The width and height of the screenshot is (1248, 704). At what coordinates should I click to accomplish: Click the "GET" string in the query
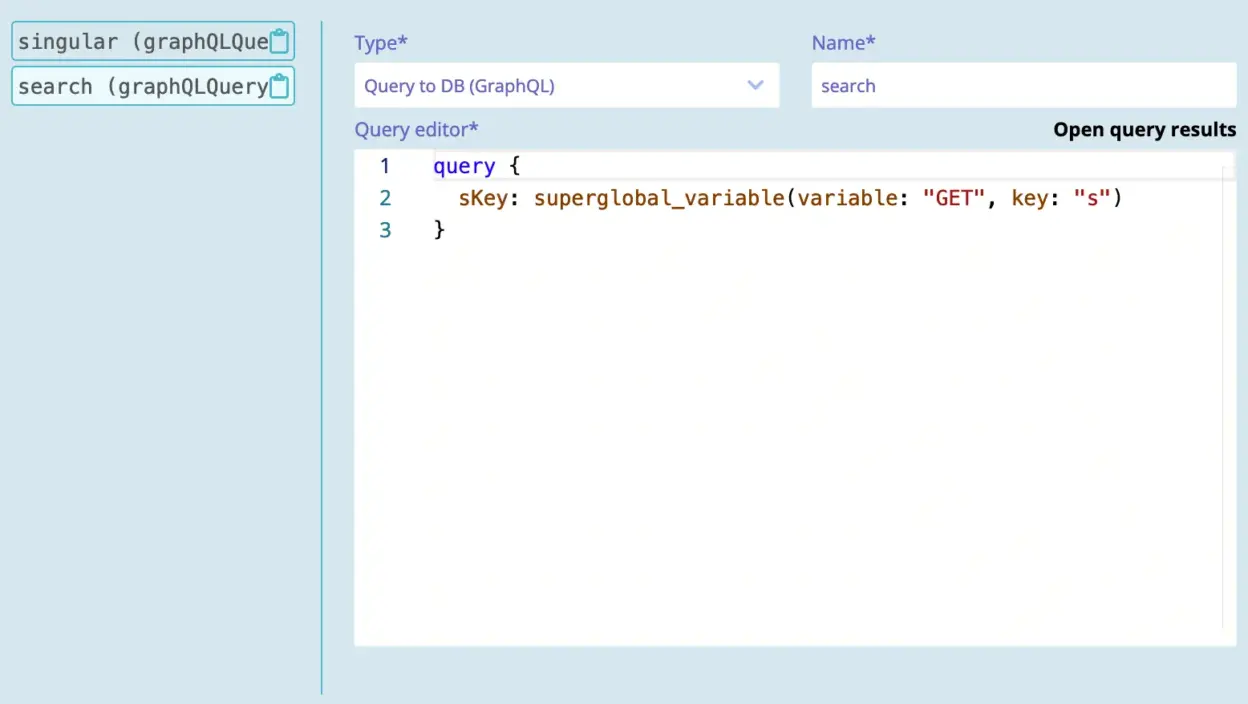click(954, 198)
